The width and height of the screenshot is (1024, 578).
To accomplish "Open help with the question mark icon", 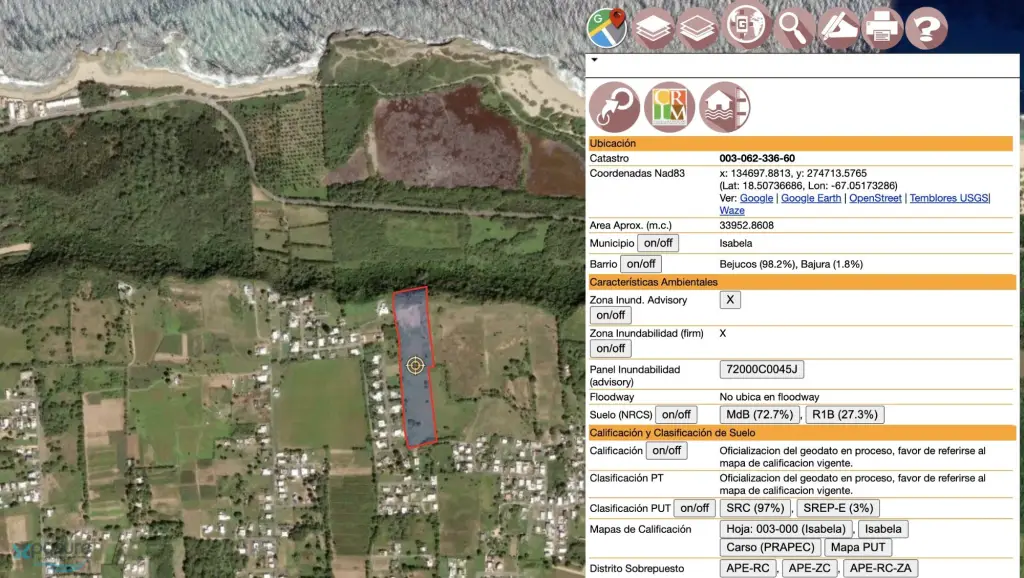I will [926, 27].
